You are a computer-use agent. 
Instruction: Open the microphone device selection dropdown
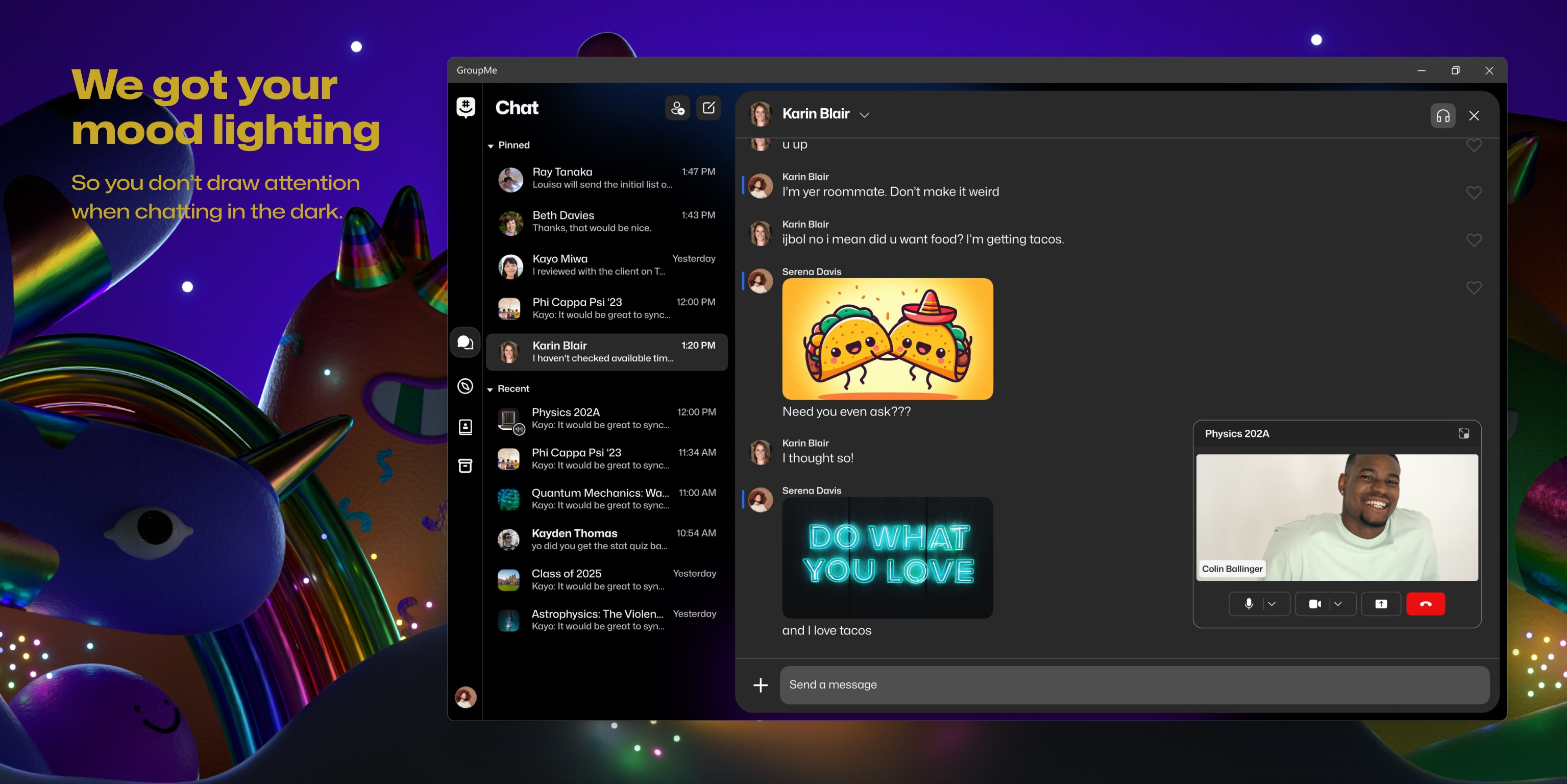click(x=1271, y=604)
